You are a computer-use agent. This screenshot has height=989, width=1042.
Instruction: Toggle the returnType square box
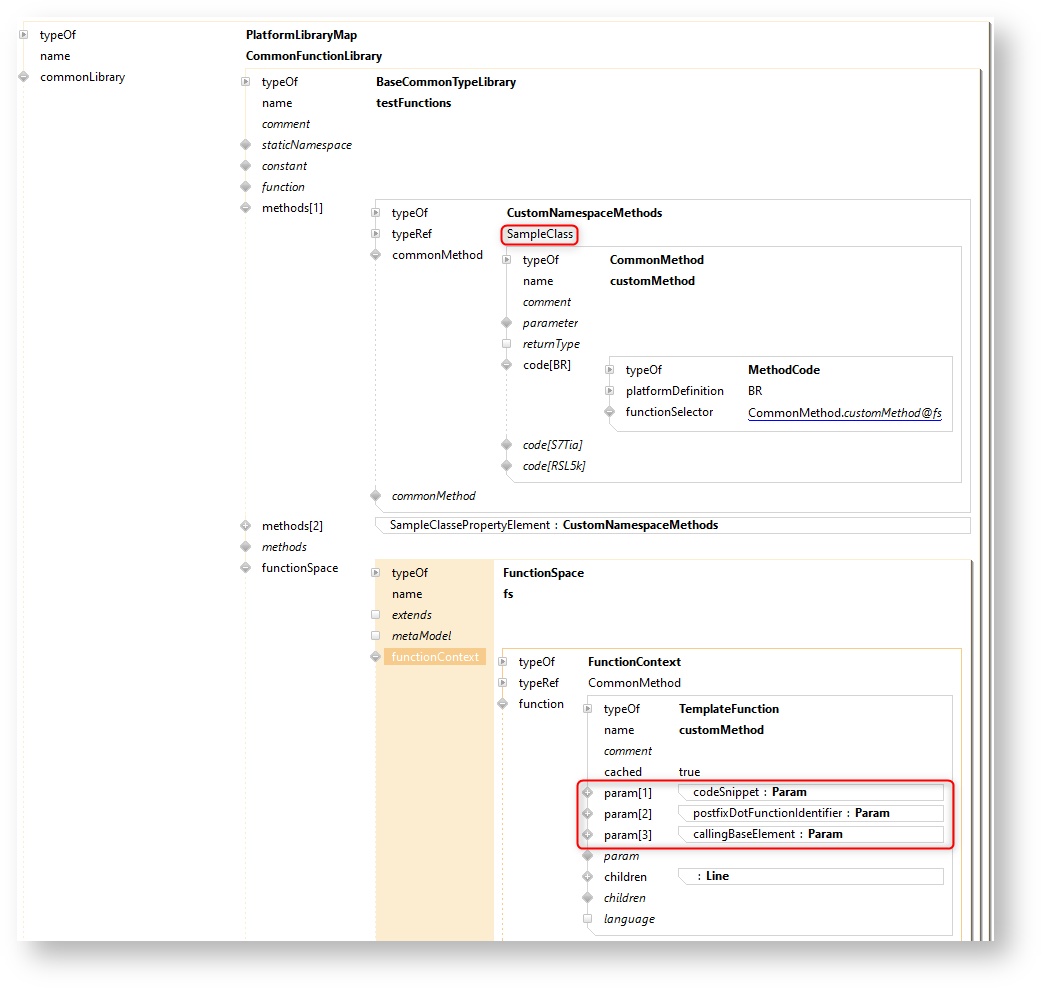point(506,344)
